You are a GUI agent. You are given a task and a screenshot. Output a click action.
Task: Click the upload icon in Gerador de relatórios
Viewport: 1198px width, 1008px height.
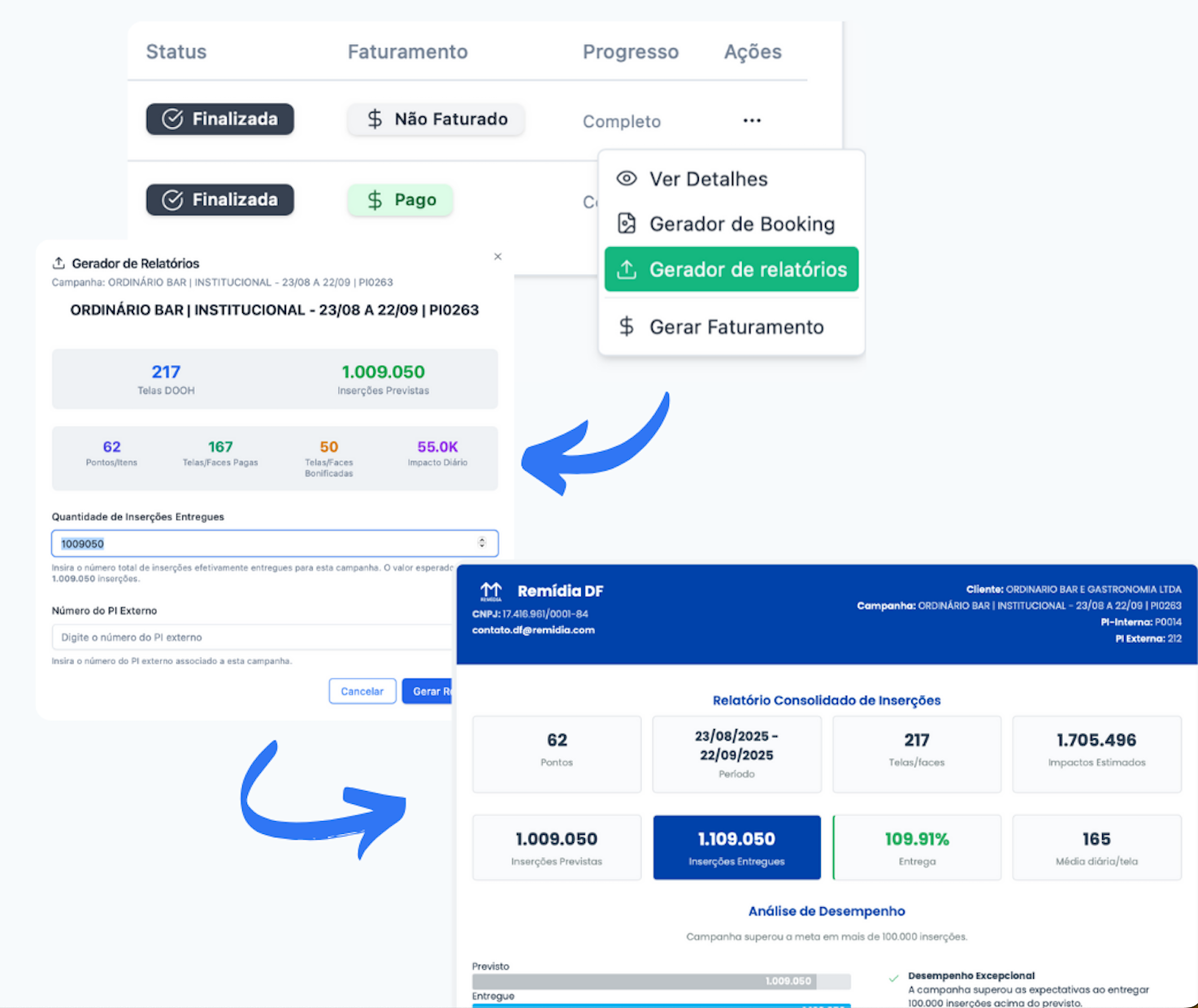pyautogui.click(x=626, y=270)
